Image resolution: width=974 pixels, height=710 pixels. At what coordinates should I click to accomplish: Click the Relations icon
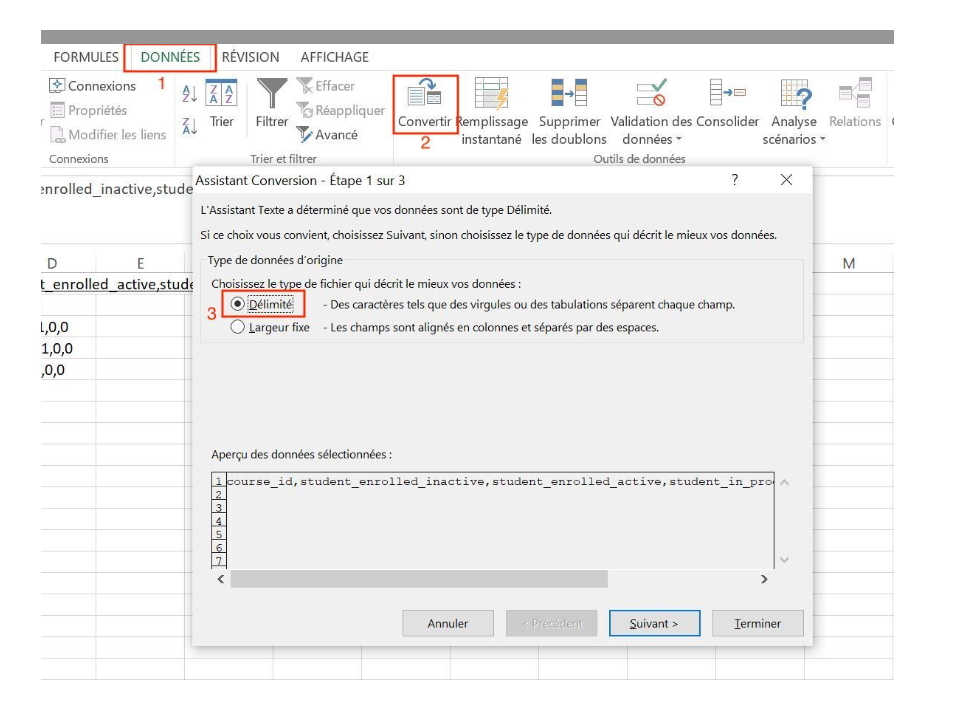855,93
